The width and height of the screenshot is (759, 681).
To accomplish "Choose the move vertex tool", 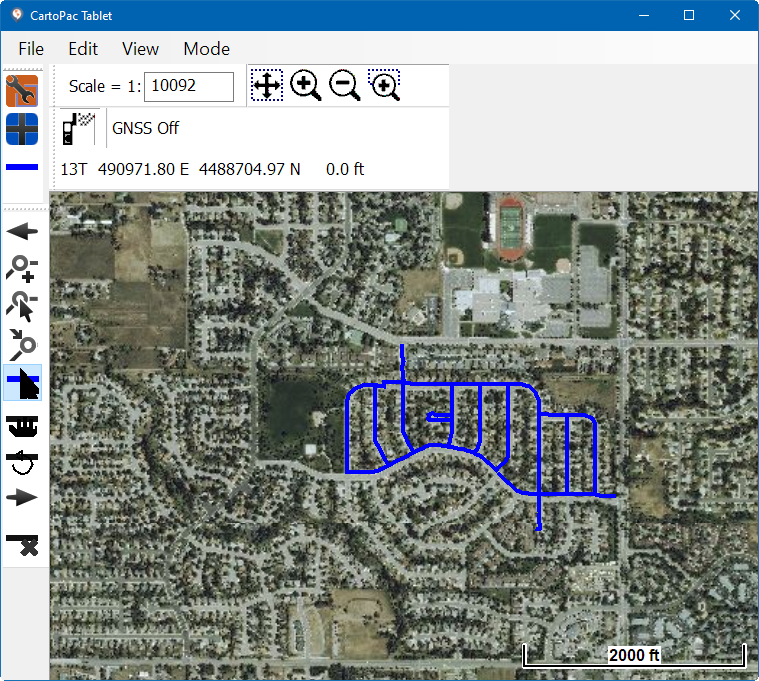I will coord(22,345).
